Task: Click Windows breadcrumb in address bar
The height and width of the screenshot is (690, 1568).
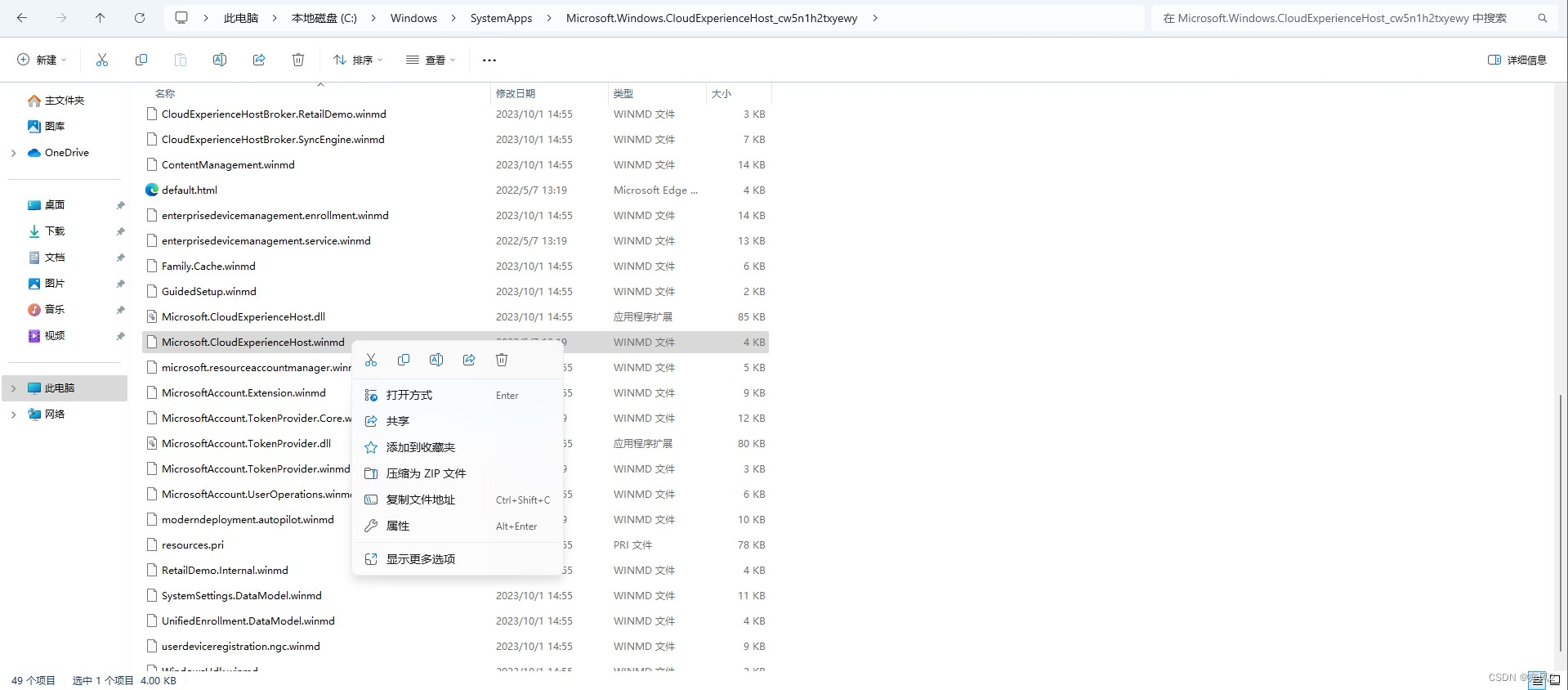Action: tap(413, 18)
